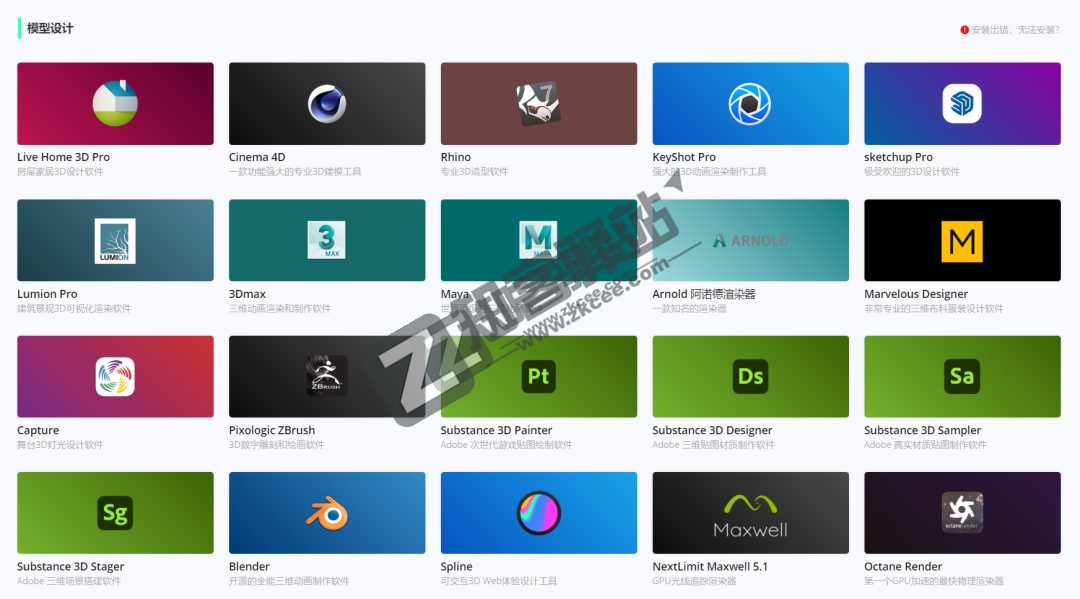Select the NextLimit Maxwell 5.1 banner thumbnail
This screenshot has height=599, width=1080.
click(x=750, y=513)
